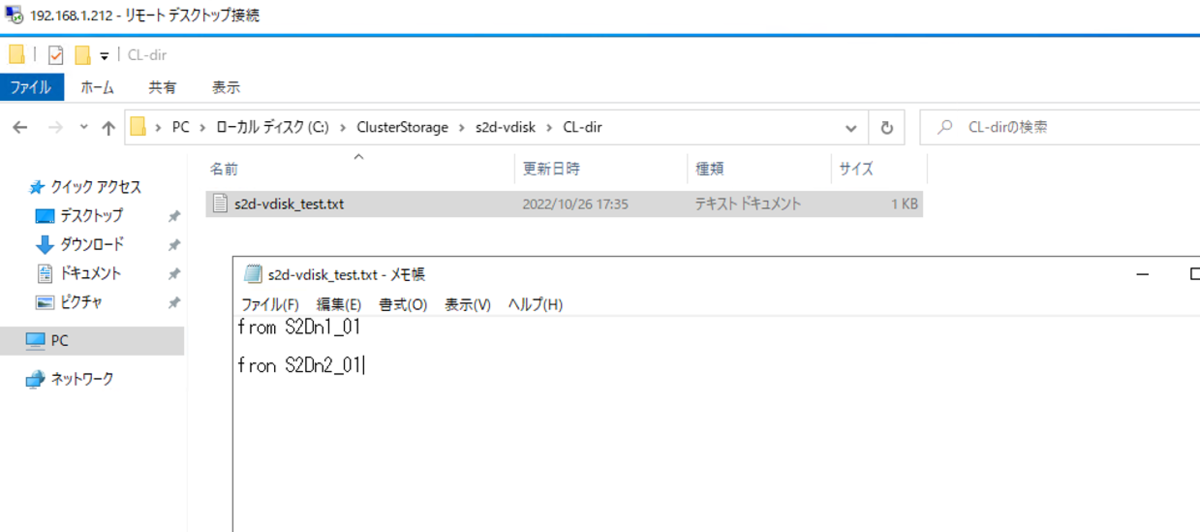The width and height of the screenshot is (1200, 532).
Task: Open the Quick Access Toolbar customize dropdown
Action: [104, 55]
